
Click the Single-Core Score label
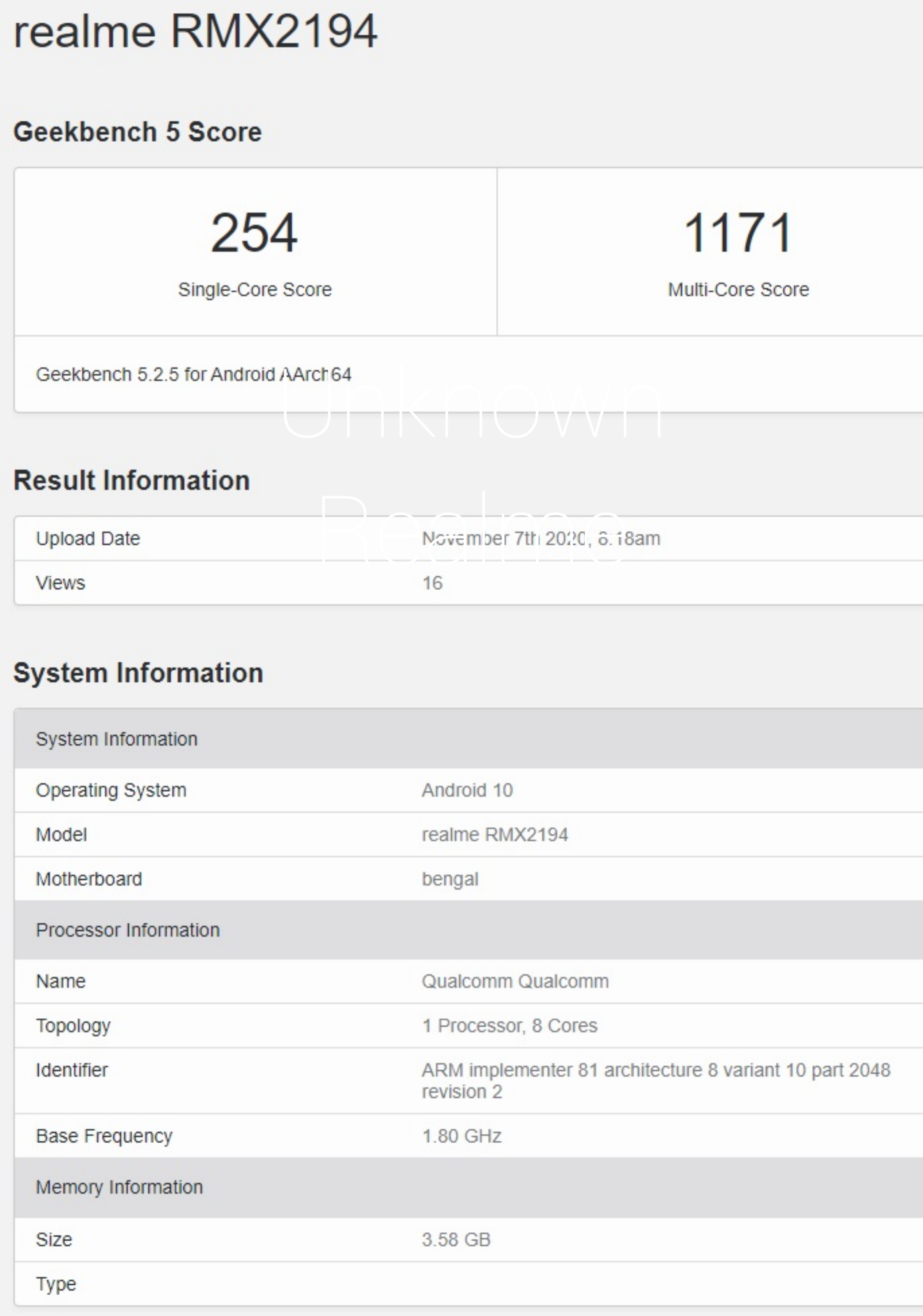pos(254,289)
